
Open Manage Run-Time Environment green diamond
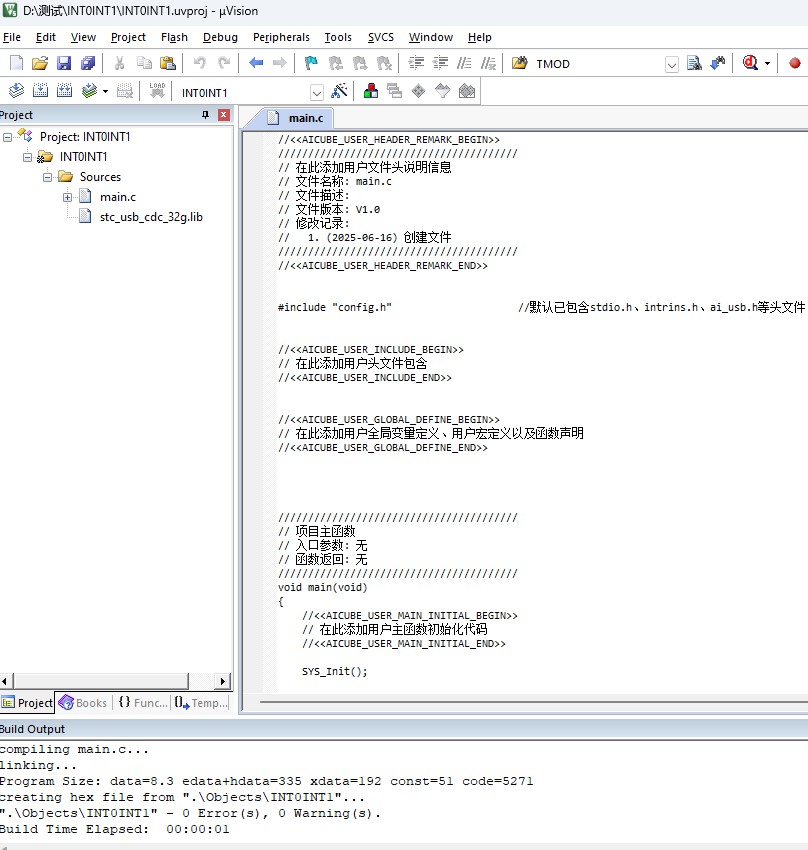(418, 91)
